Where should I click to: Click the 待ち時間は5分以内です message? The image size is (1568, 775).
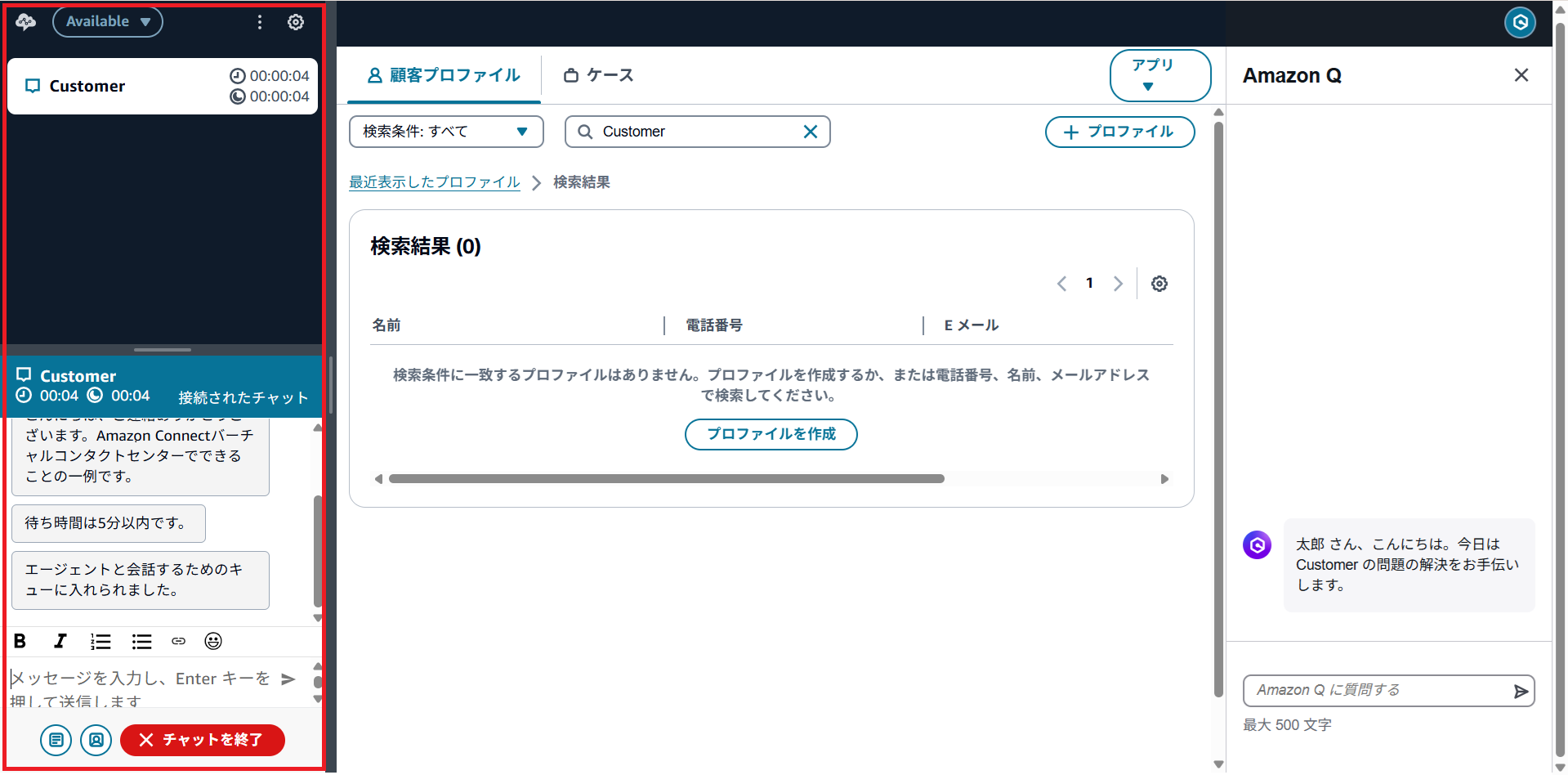pyautogui.click(x=109, y=523)
